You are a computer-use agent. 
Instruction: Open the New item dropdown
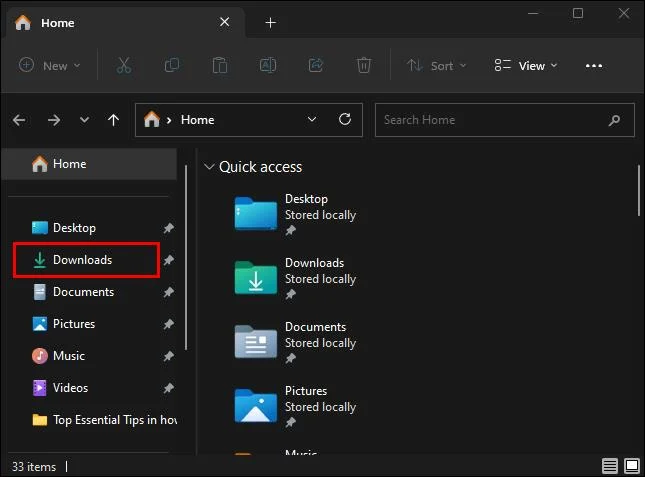pos(49,65)
